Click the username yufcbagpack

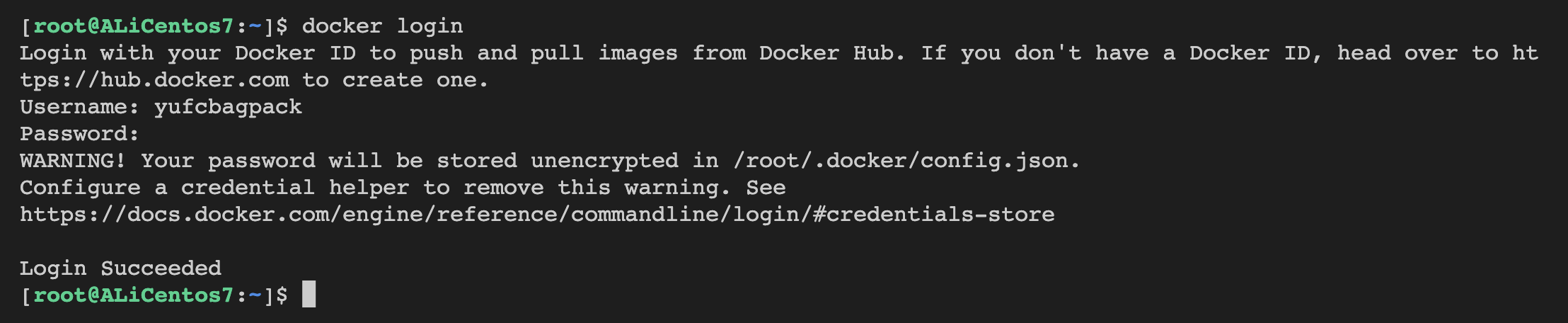pos(228,107)
